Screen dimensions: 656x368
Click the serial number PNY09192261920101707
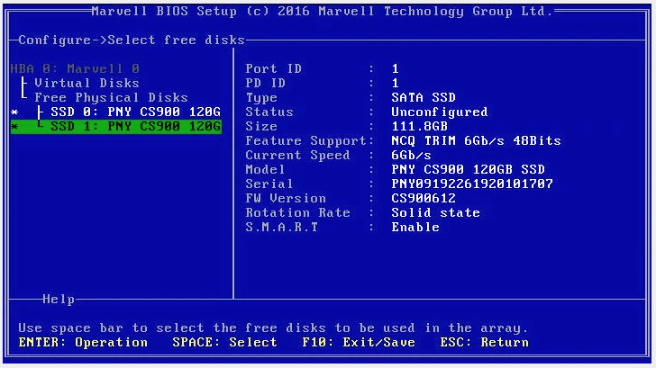(x=472, y=184)
